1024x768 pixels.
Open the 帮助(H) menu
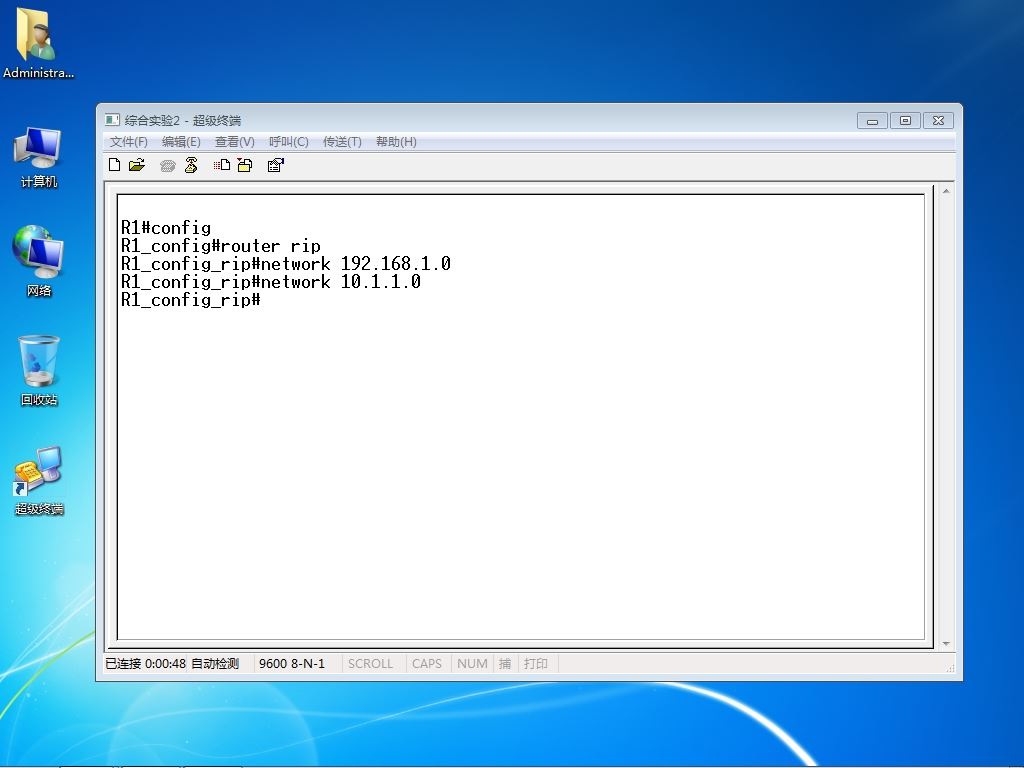pyautogui.click(x=396, y=142)
